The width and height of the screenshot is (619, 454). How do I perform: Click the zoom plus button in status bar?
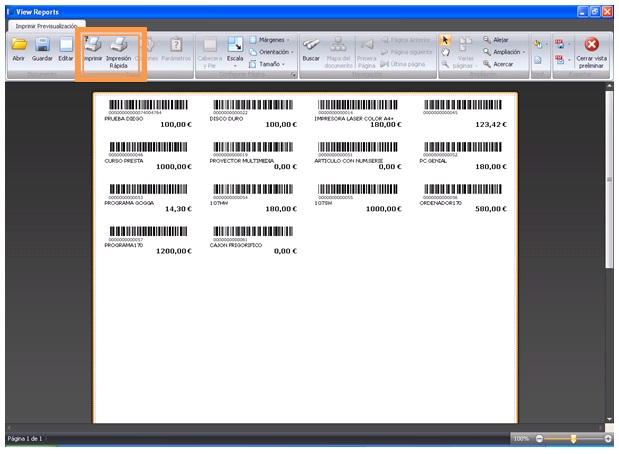click(x=608, y=439)
